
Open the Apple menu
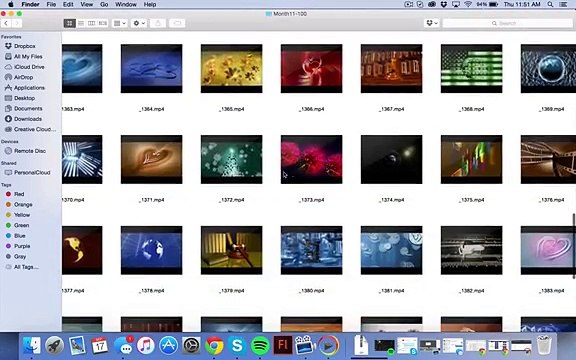[x=11, y=4]
